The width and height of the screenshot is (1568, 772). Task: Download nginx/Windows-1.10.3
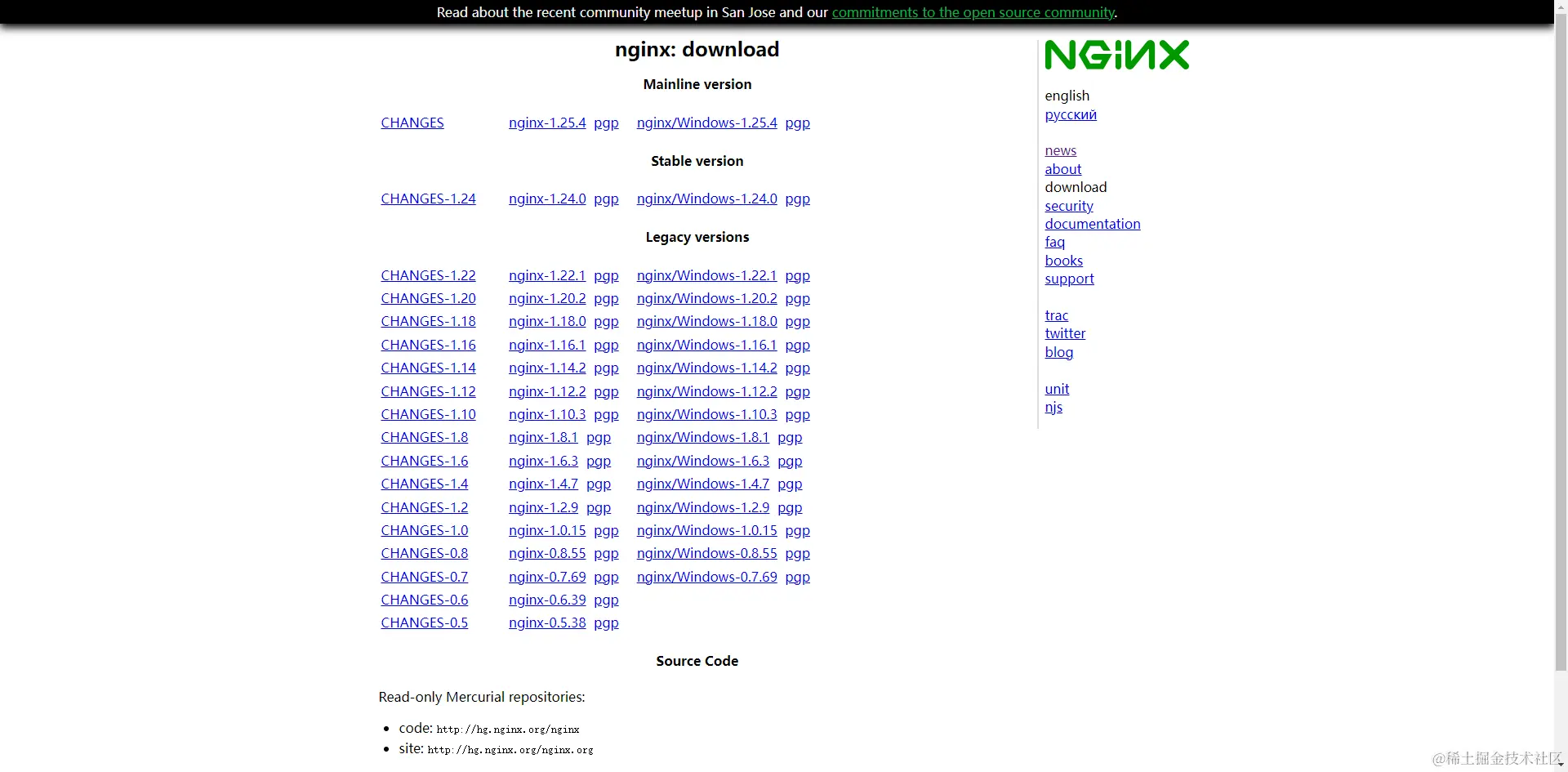pyautogui.click(x=707, y=414)
